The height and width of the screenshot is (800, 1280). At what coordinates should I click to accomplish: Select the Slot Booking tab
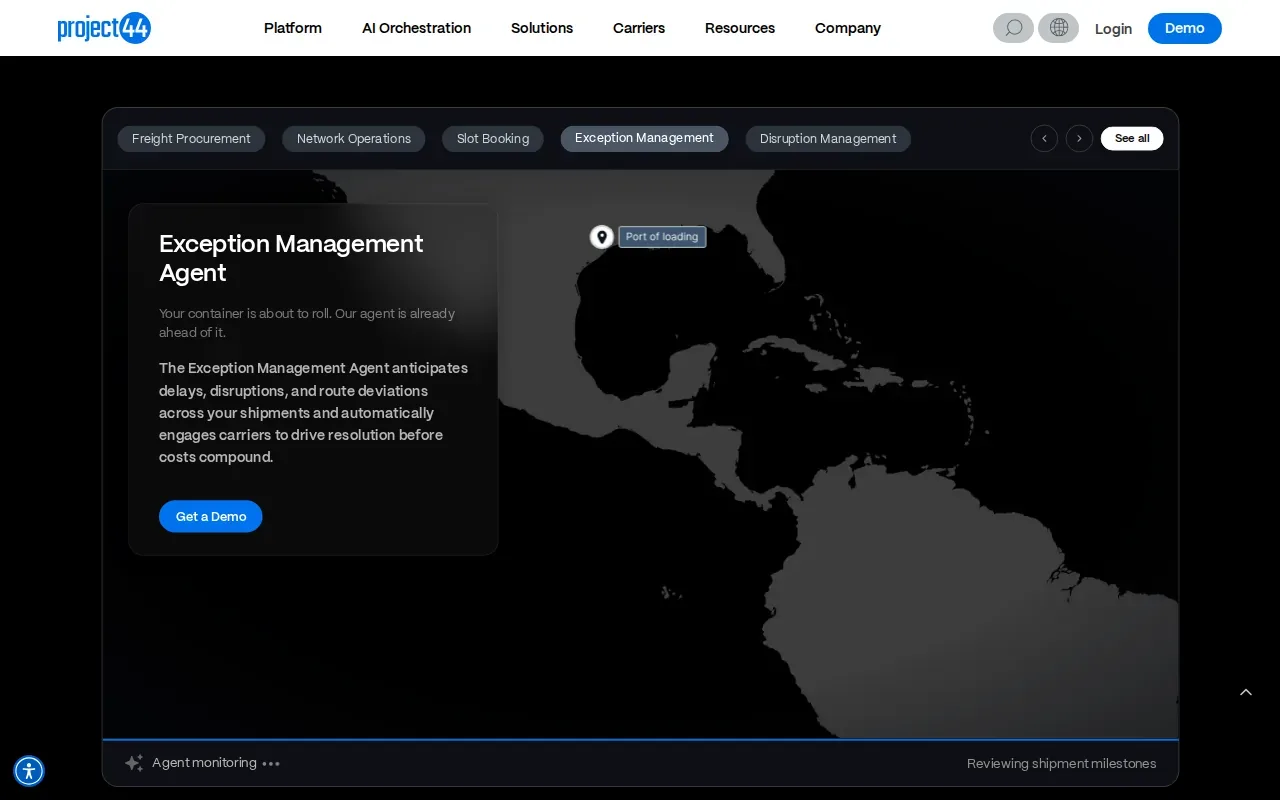coord(493,139)
